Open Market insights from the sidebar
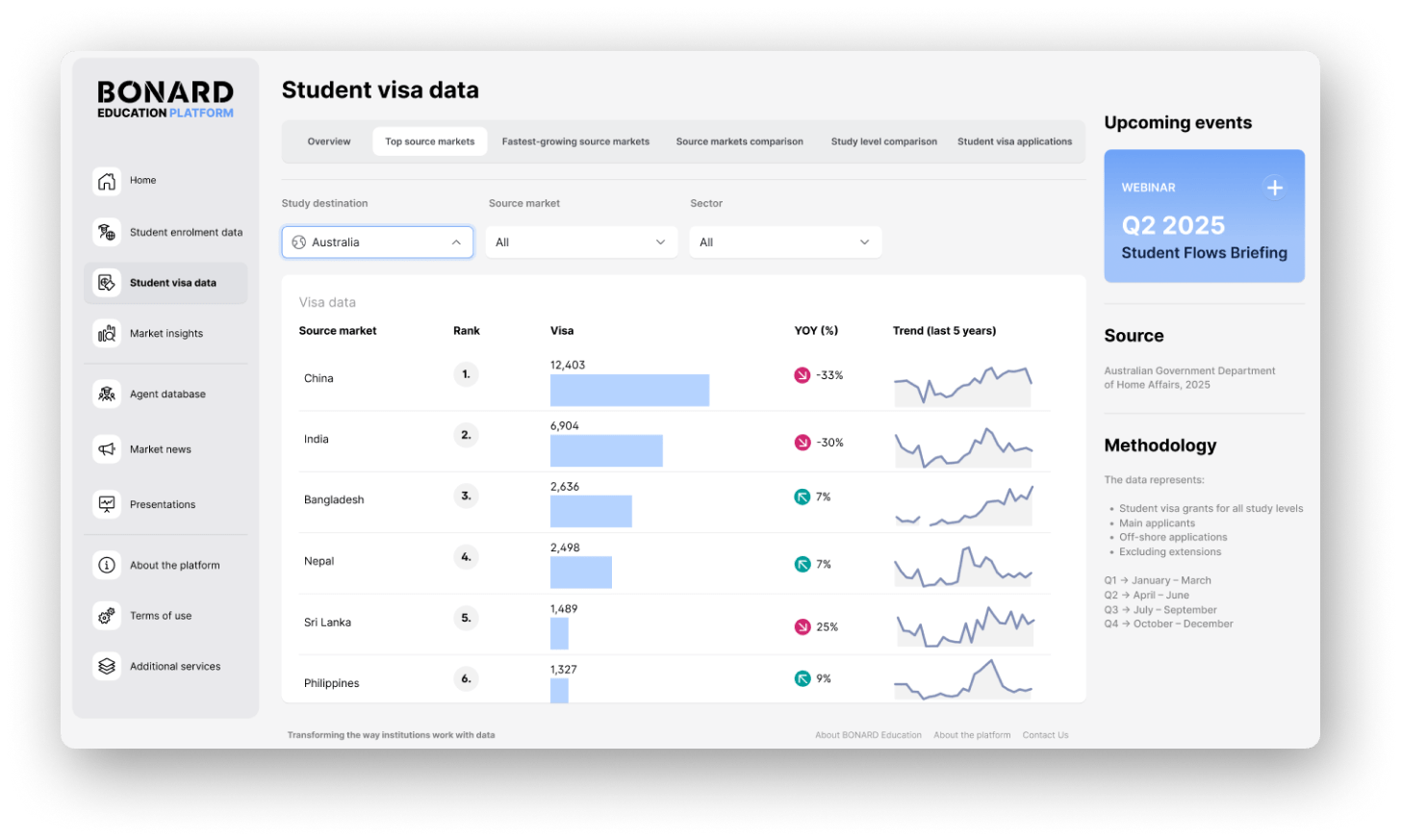 [107, 333]
